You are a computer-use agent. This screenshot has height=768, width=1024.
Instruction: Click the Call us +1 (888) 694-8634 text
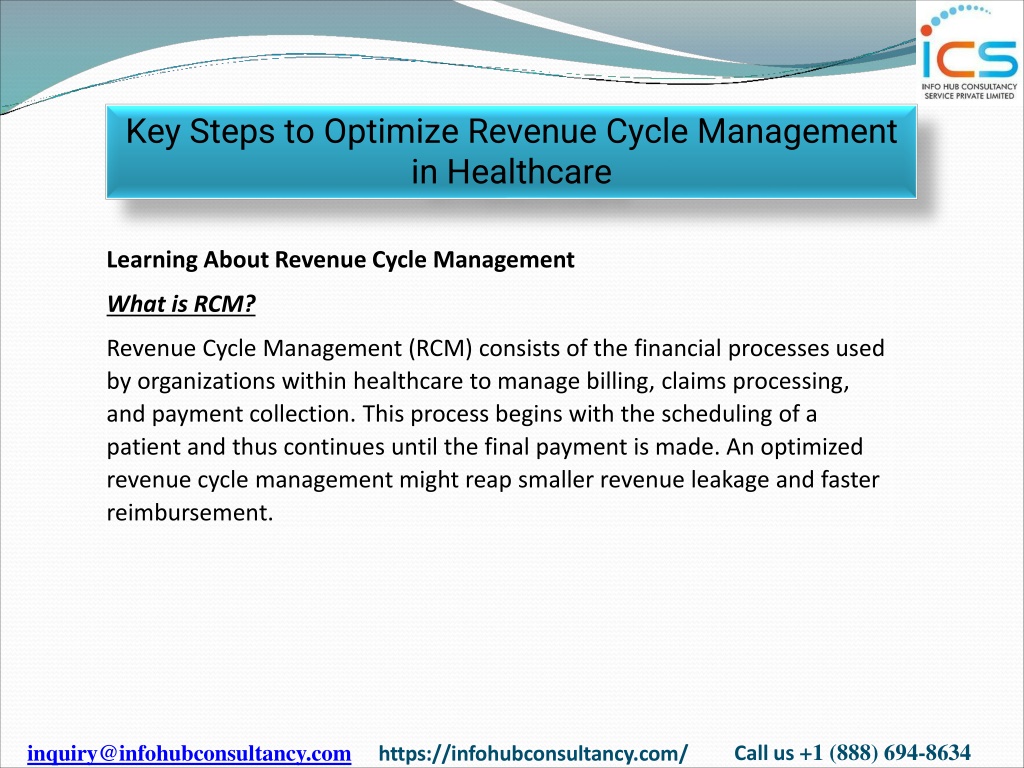(852, 753)
